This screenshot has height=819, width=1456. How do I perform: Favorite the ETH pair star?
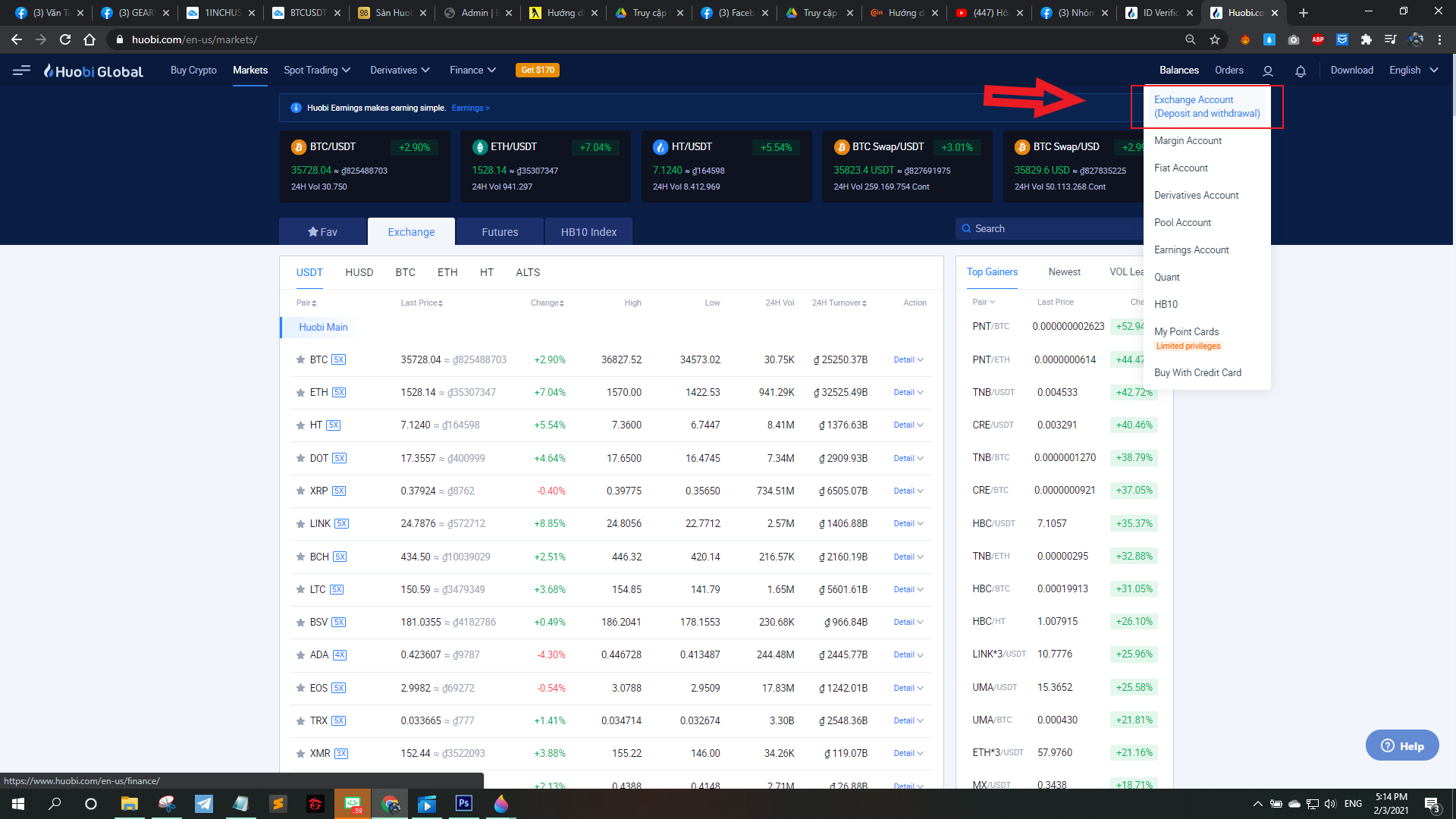[x=300, y=393]
